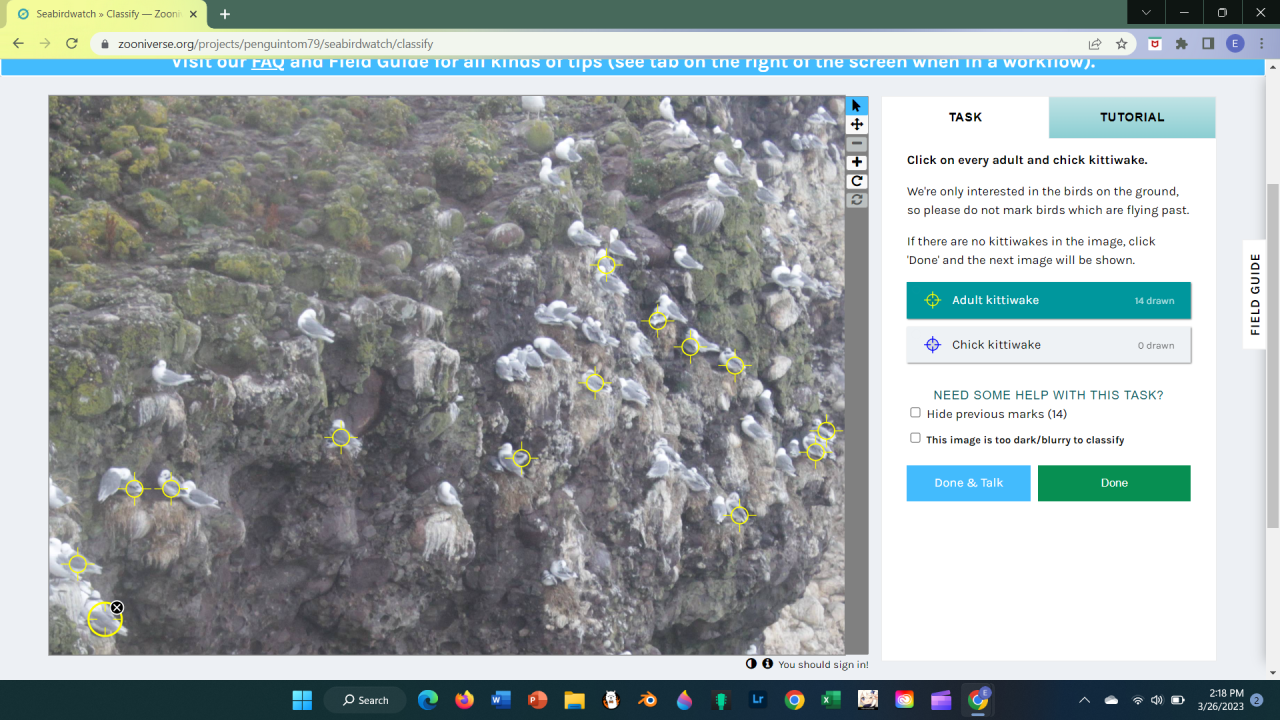Share this page icon in address bar
Screen dimensions: 1280x720
tap(1095, 44)
